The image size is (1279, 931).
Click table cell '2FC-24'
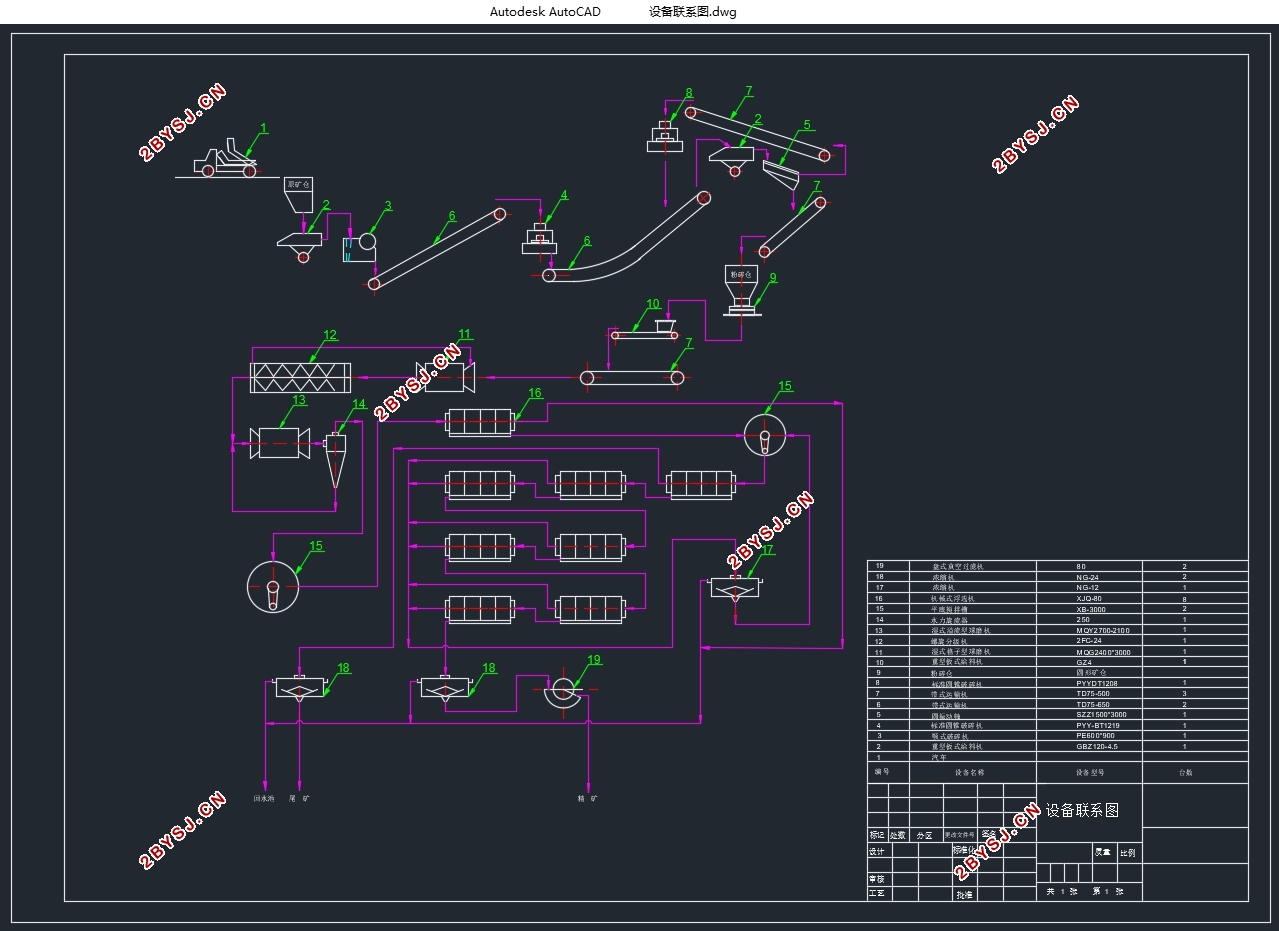tap(1088, 641)
